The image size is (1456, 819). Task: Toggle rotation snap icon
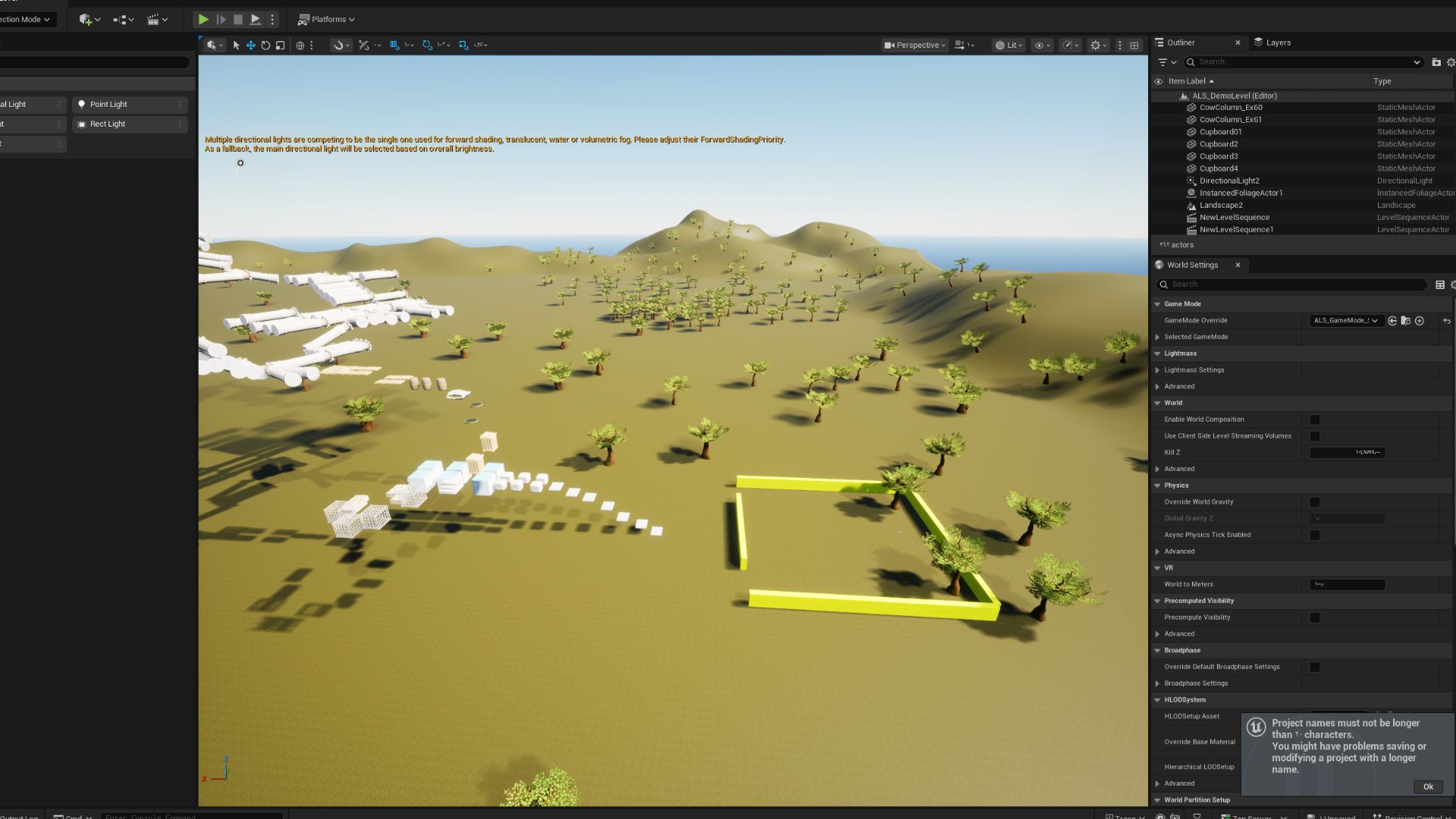tap(427, 45)
